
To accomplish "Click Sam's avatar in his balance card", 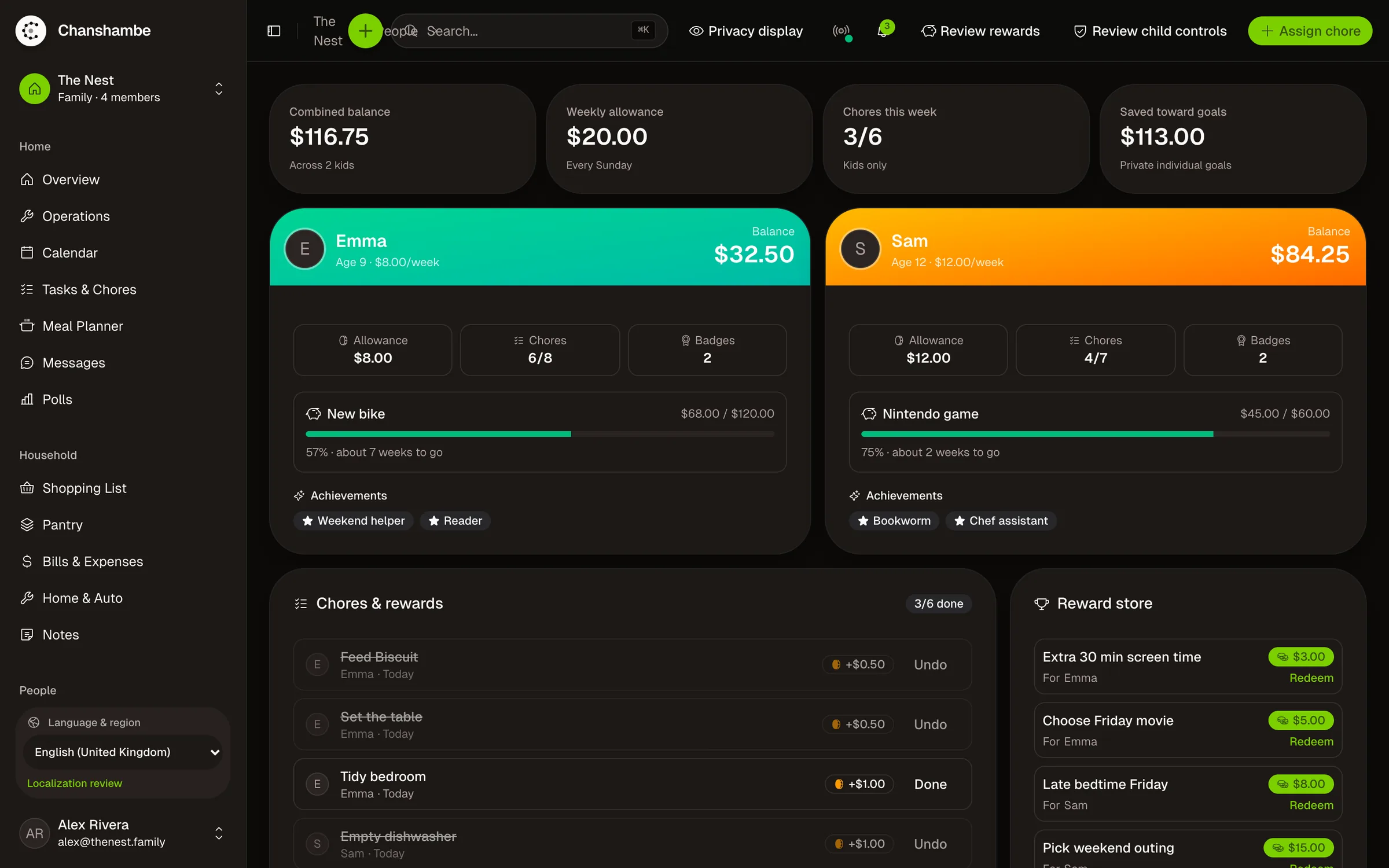I will 860,249.
